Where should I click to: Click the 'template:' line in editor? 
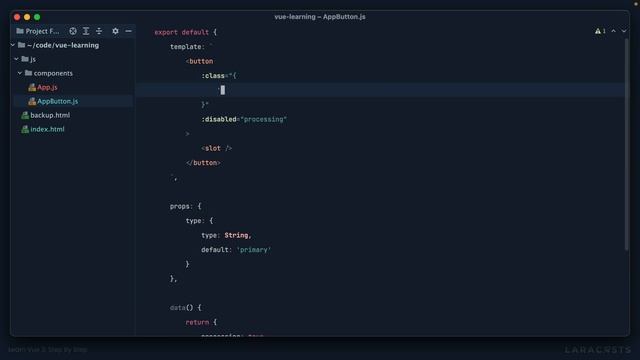click(x=191, y=47)
